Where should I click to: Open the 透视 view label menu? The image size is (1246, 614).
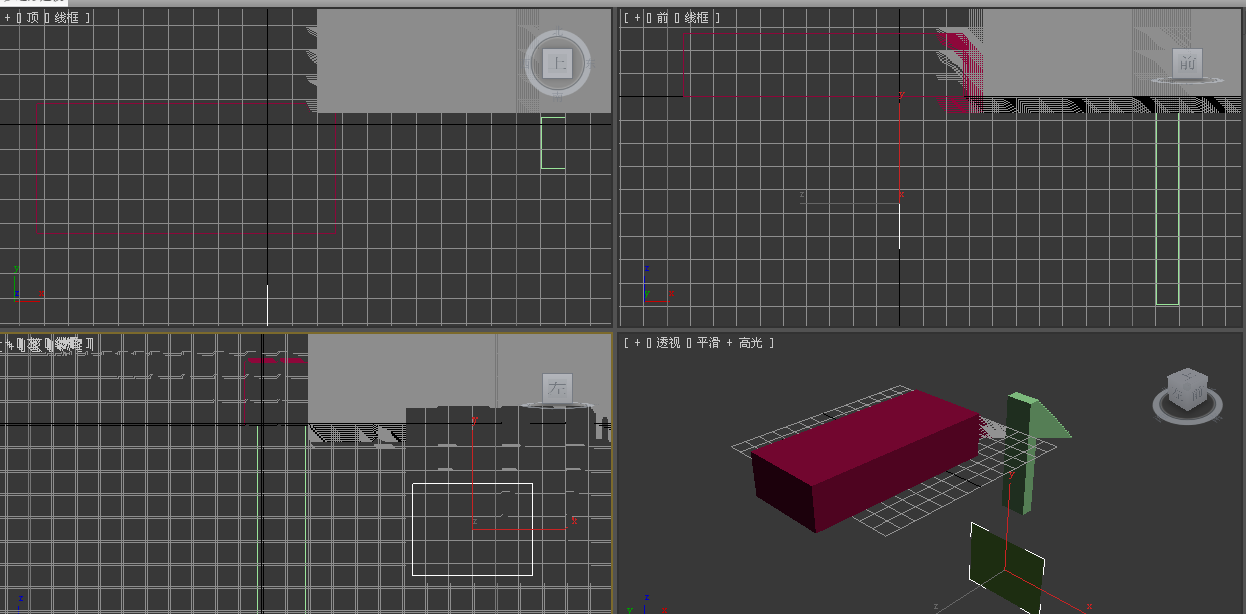pos(668,343)
